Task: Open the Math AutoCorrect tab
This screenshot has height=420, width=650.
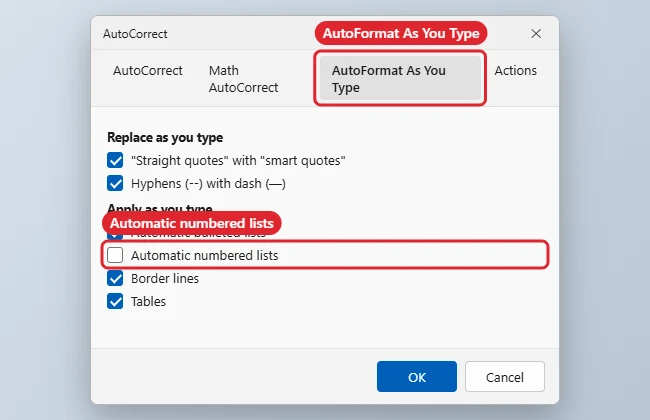Action: point(243,79)
